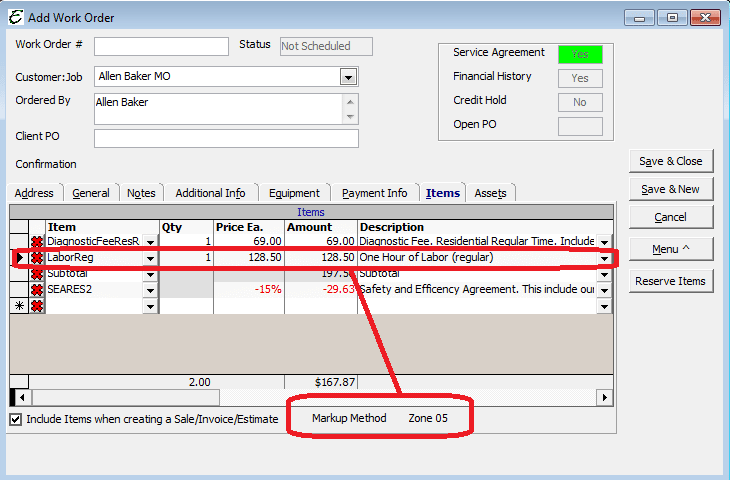
Task: Click the Financial History Yes box
Action: click(580, 78)
